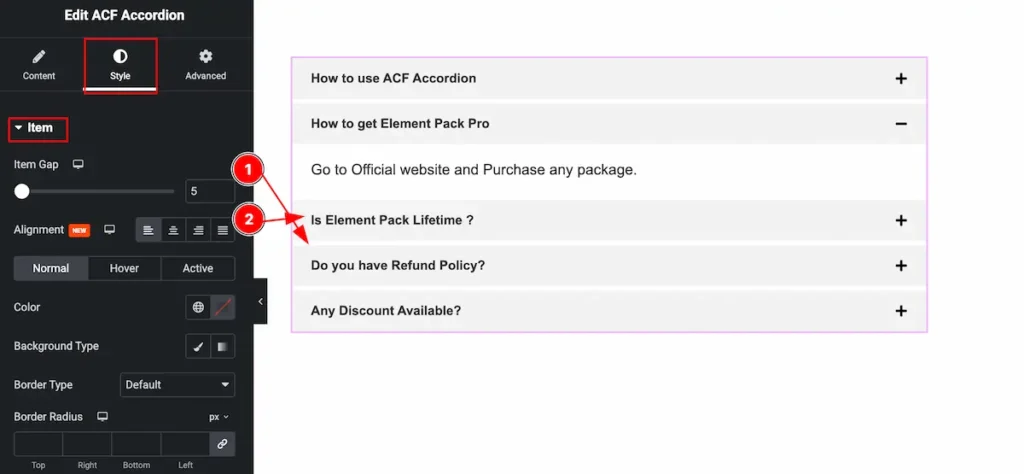Image resolution: width=1024 pixels, height=474 pixels.
Task: Switch to Hover state
Action: (x=124, y=268)
